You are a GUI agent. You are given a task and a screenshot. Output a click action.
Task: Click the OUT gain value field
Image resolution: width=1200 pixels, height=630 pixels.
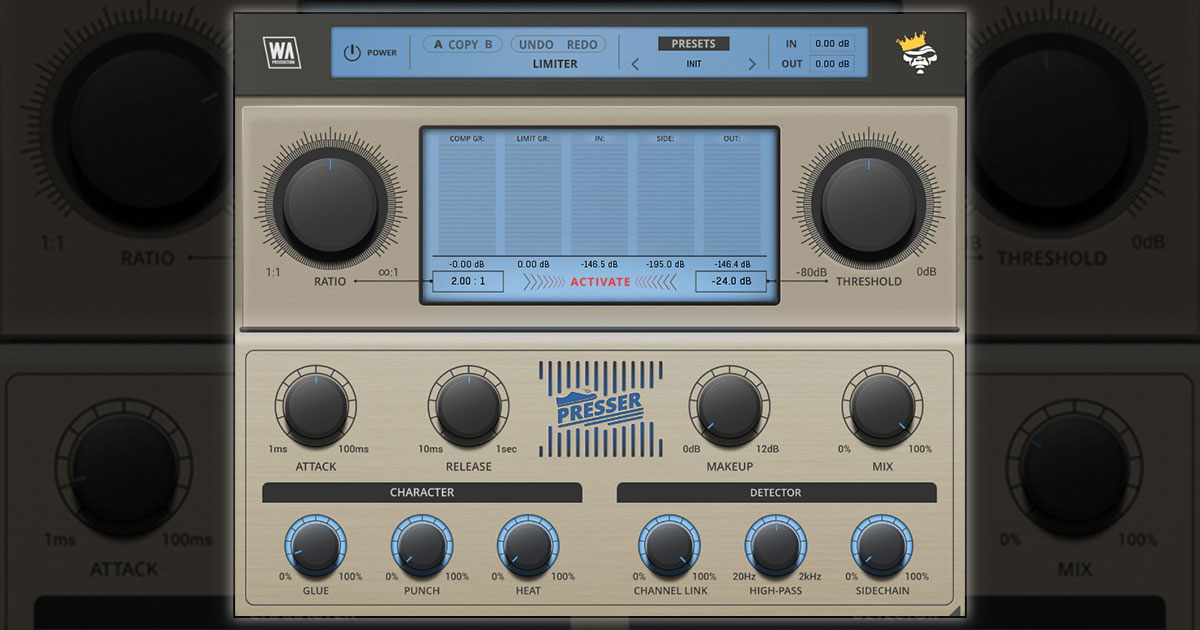(832, 64)
